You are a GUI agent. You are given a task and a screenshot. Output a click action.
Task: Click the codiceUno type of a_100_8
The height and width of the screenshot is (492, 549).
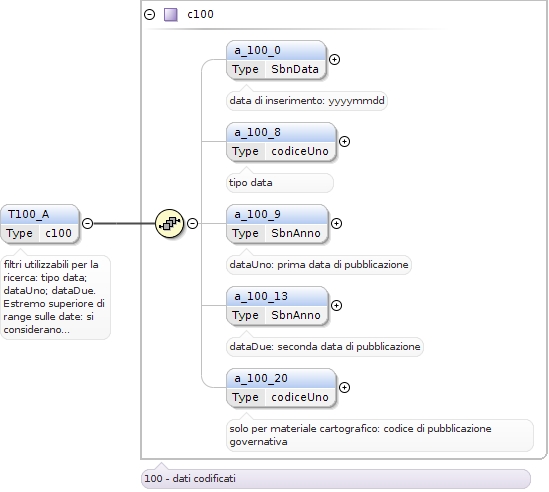[300, 151]
